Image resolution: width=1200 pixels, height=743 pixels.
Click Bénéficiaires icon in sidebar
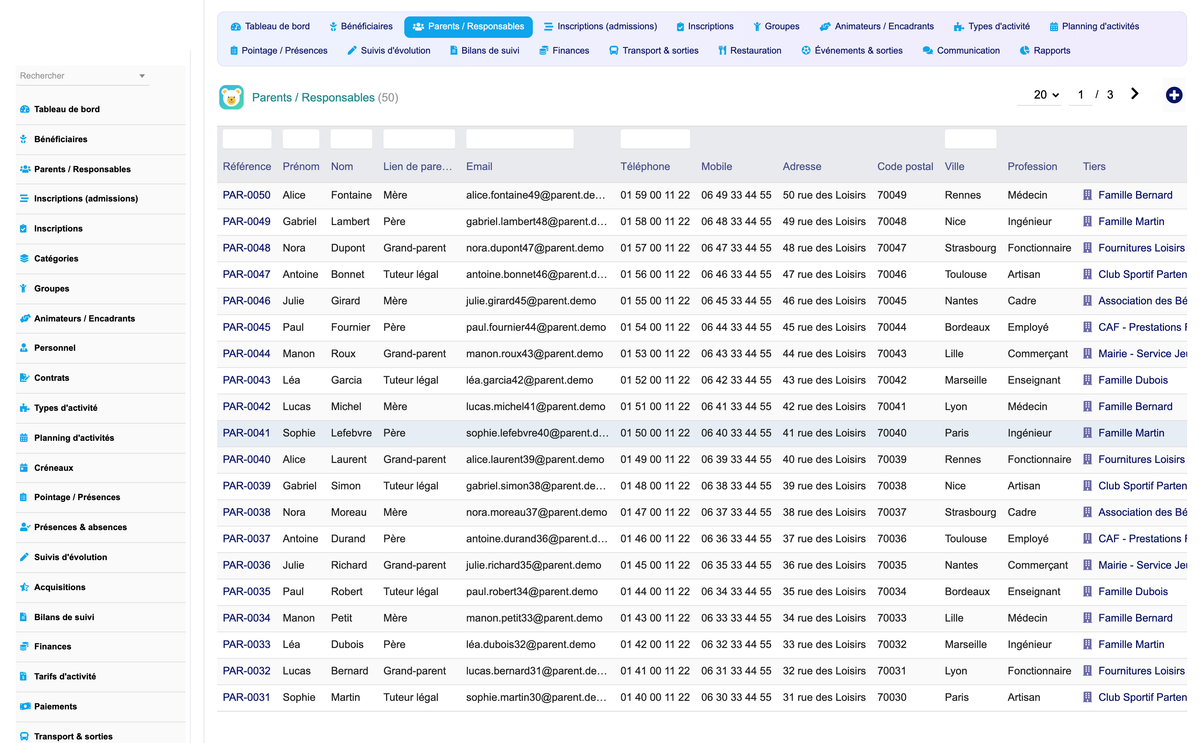(x=24, y=139)
